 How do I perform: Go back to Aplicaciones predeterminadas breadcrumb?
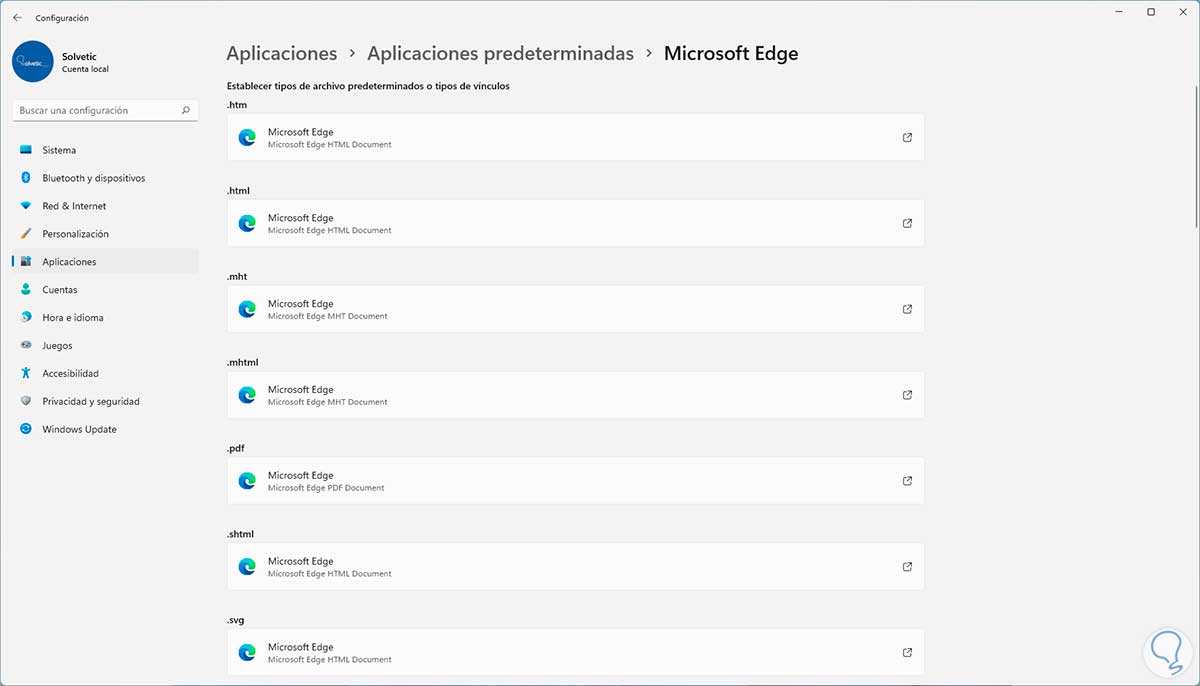click(x=500, y=54)
